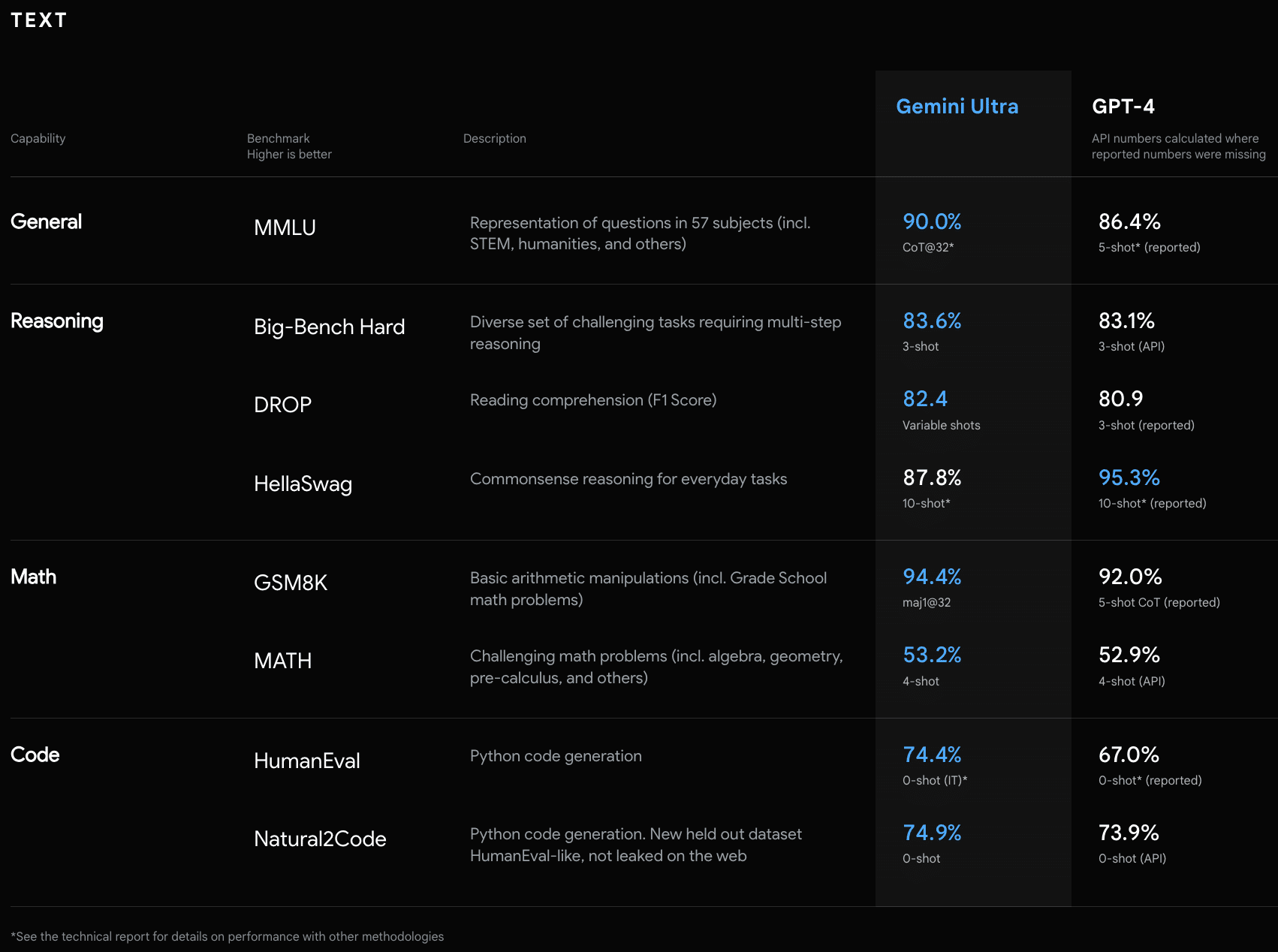The width and height of the screenshot is (1278, 952).
Task: Select the MMLU benchmark name
Action: click(x=285, y=227)
